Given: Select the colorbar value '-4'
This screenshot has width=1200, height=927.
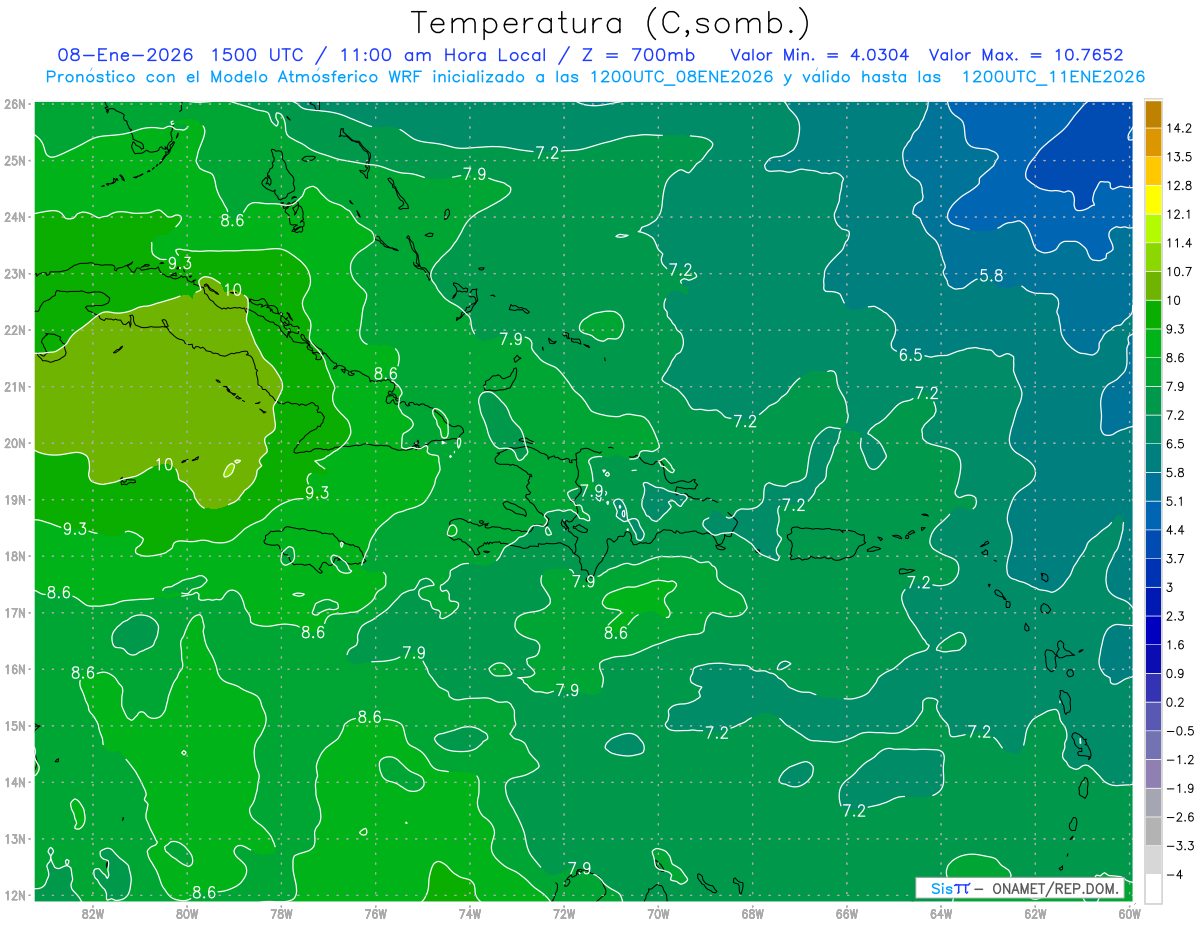Looking at the screenshot, I should pyautogui.click(x=1174, y=873).
